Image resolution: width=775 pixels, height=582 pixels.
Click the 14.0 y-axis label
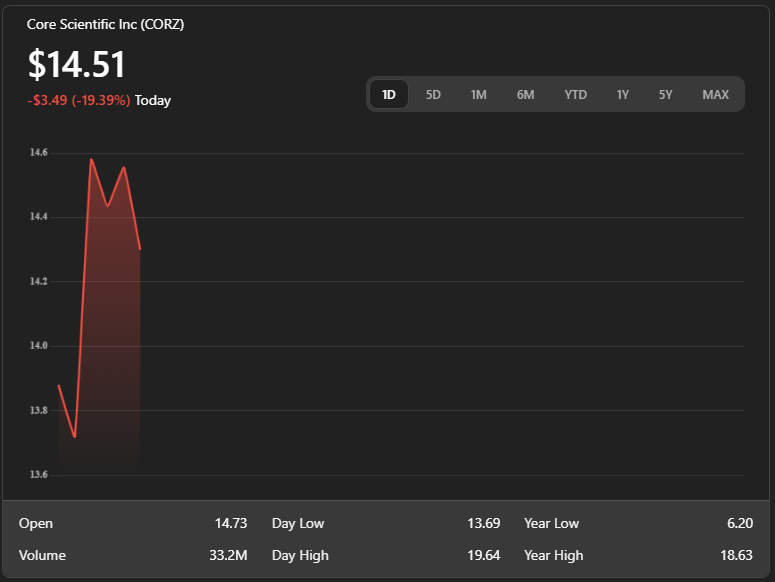tap(39, 346)
